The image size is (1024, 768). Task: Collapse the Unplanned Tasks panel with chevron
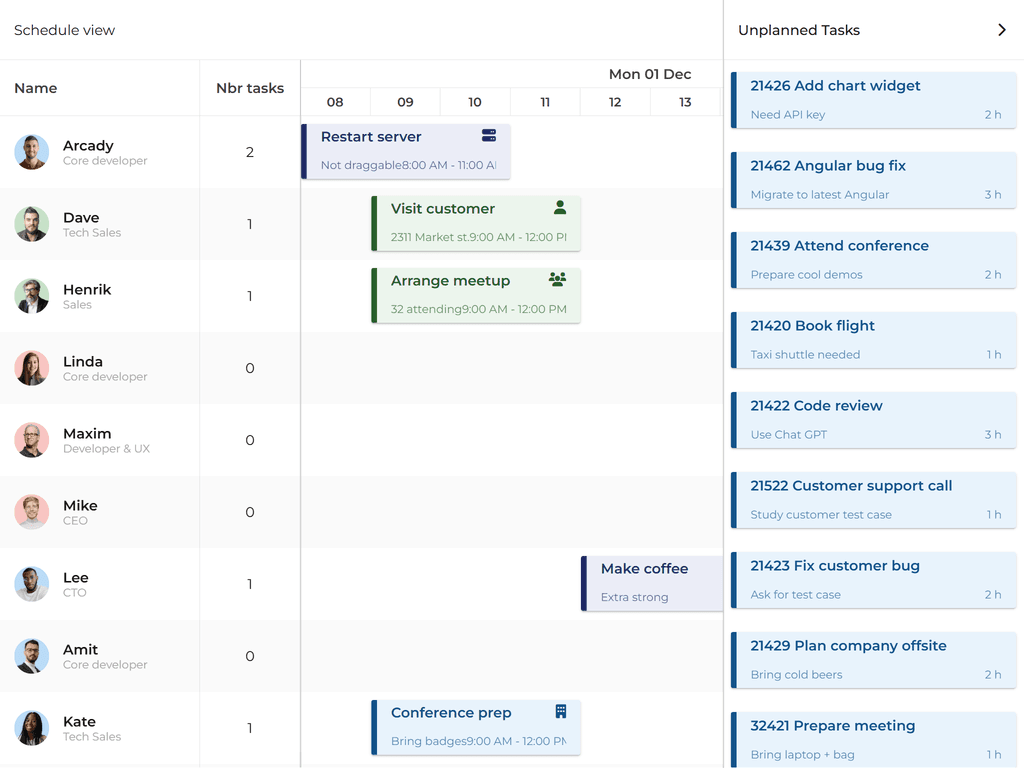[x=1001, y=30]
